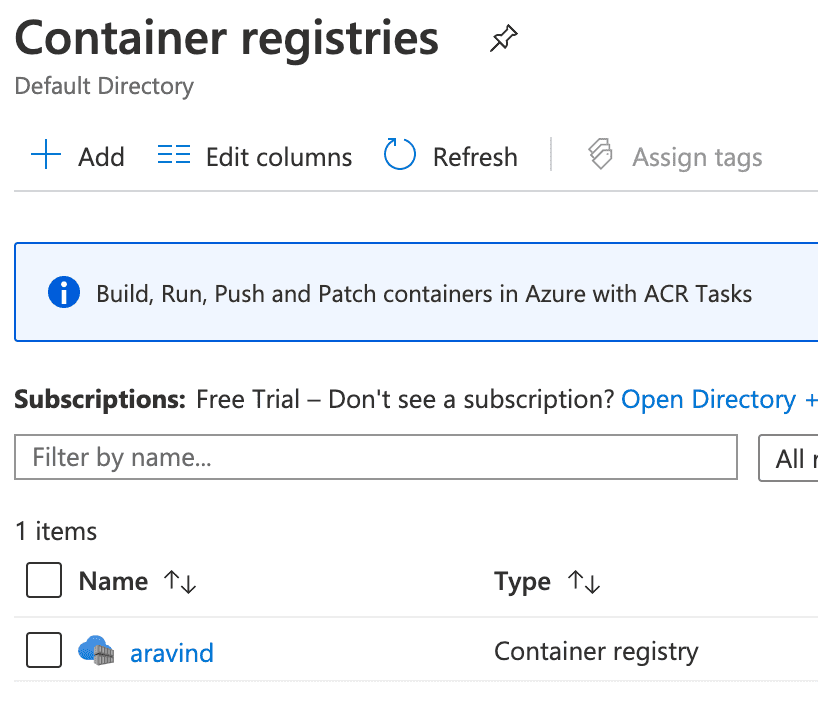Open the 'All r...' filter dropdown
The image size is (818, 706).
click(x=789, y=458)
